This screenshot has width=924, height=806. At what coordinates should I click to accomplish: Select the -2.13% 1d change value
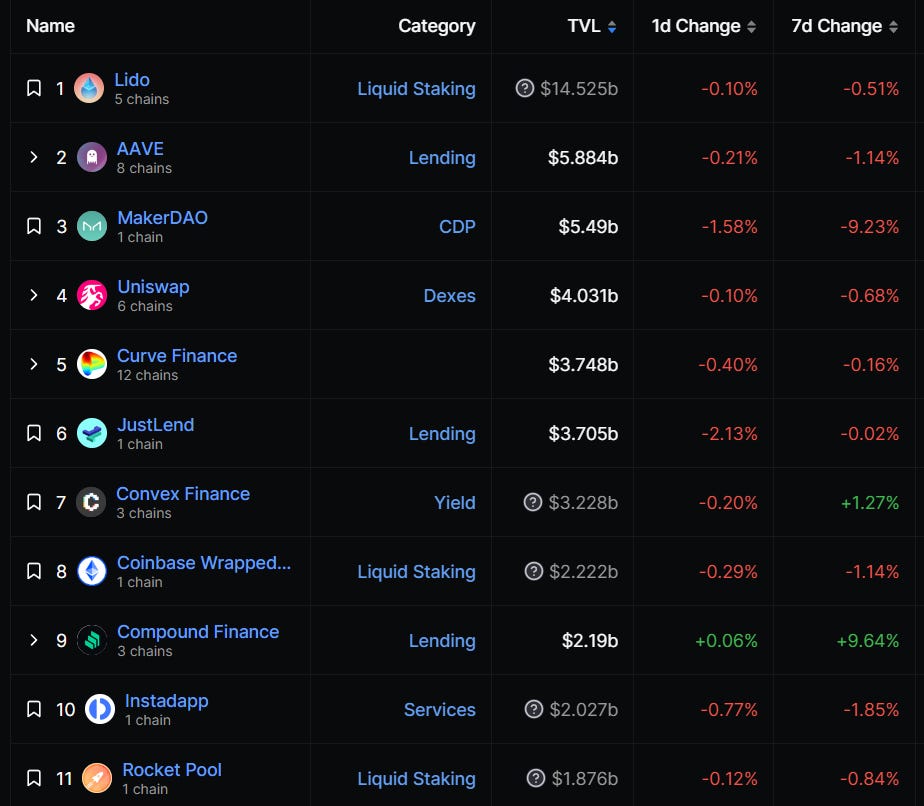(x=730, y=433)
